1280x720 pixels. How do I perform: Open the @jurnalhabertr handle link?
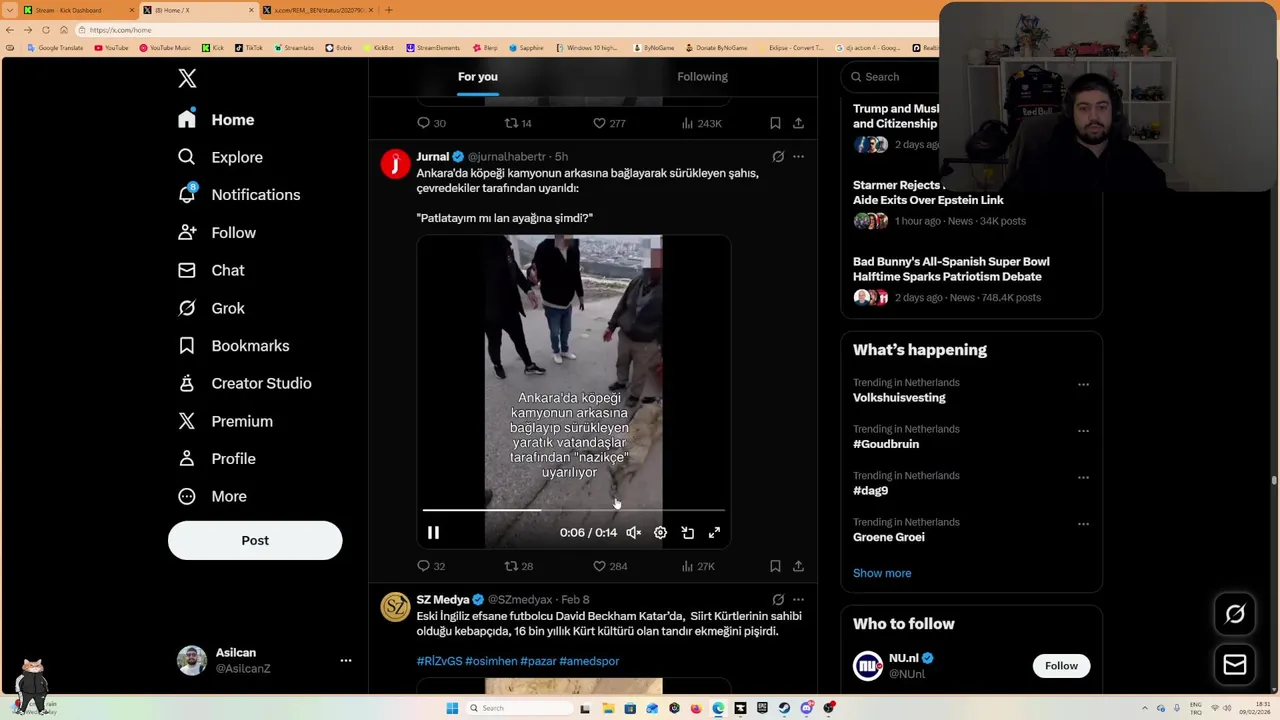pos(507,157)
